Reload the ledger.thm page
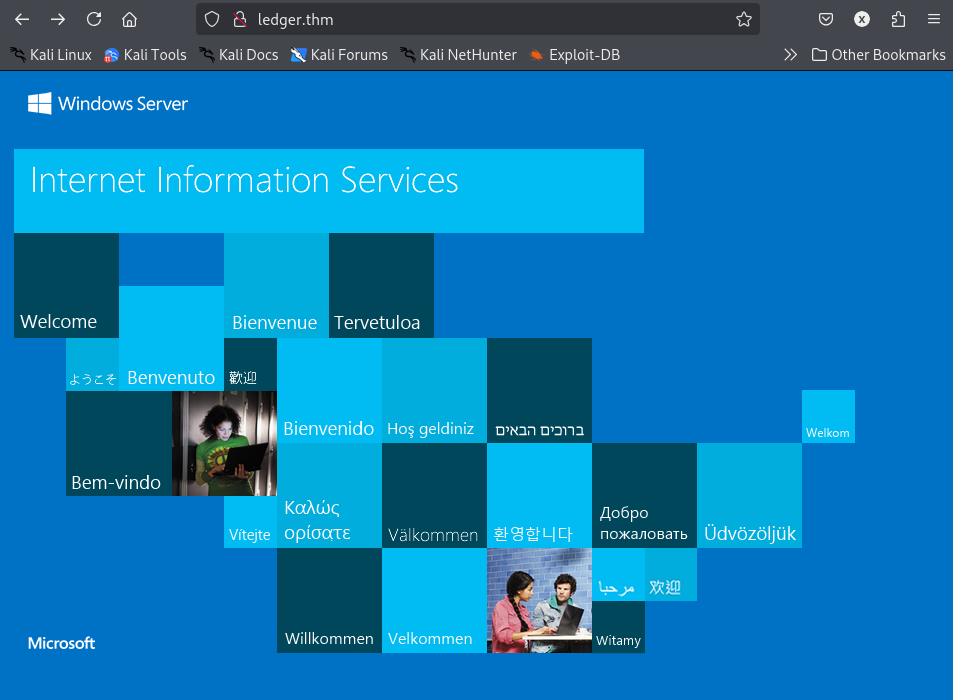 (x=94, y=19)
